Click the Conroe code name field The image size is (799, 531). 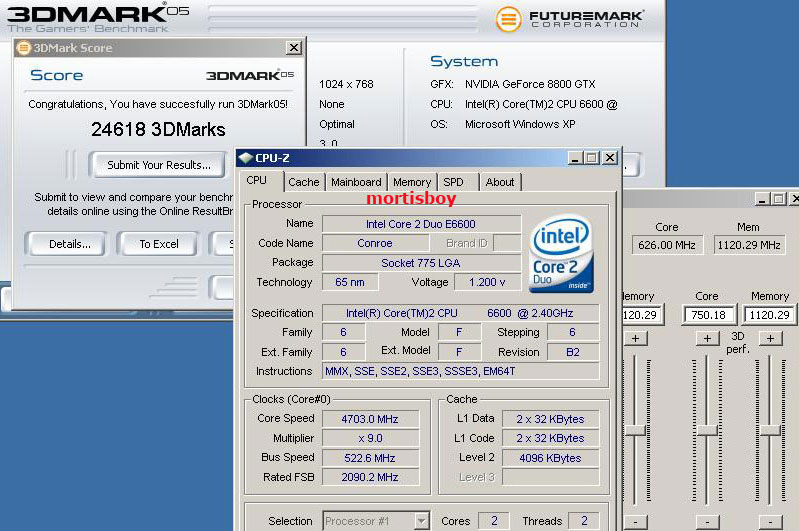[375, 243]
